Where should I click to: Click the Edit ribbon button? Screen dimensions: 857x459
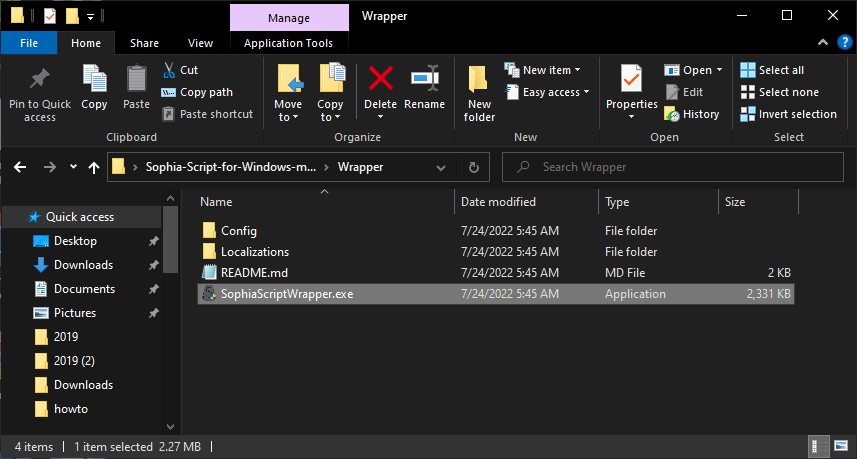coord(684,92)
